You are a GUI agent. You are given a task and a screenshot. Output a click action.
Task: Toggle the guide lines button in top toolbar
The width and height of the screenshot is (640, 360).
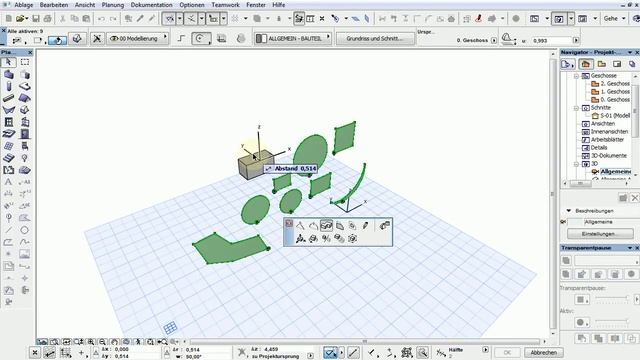169,19
